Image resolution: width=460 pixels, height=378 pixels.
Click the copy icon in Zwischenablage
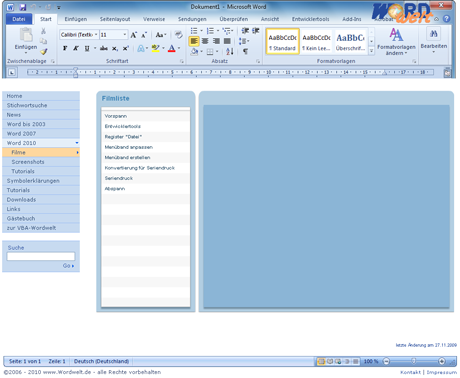click(x=43, y=41)
